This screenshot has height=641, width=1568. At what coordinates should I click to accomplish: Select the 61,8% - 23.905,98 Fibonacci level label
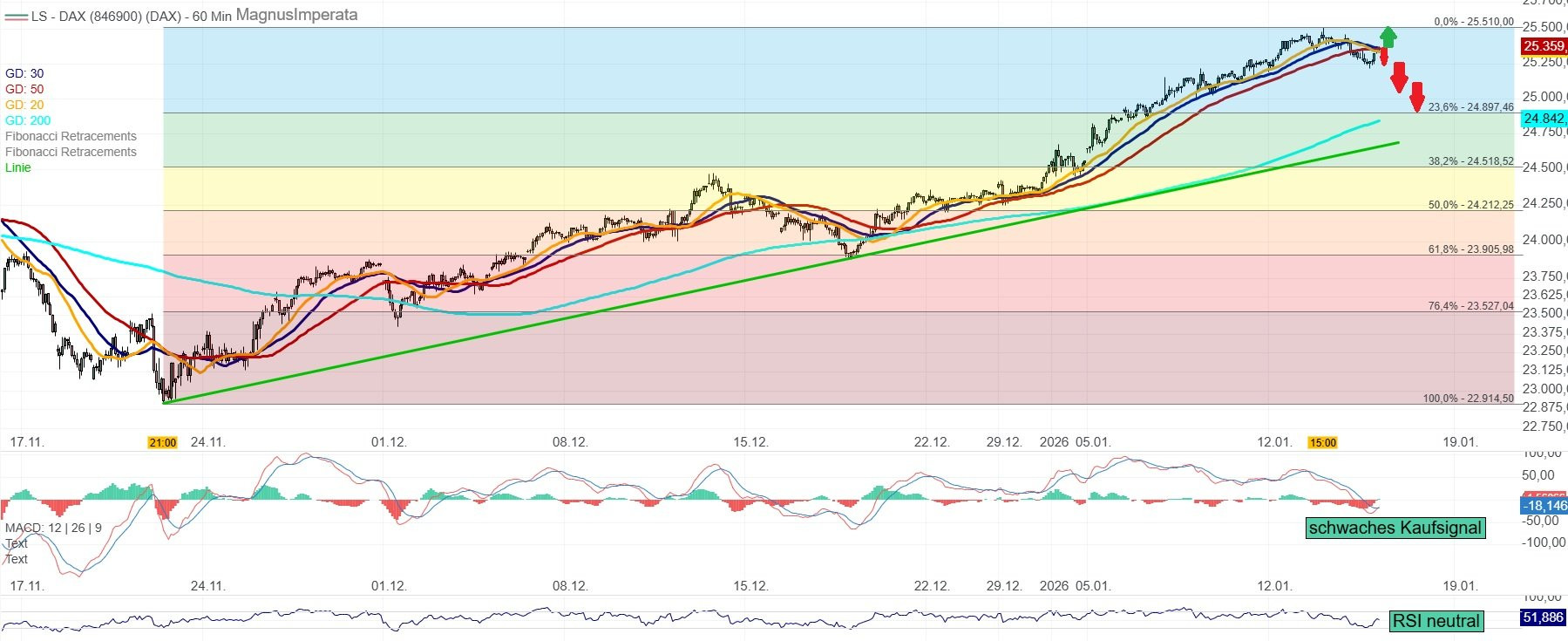[1470, 249]
